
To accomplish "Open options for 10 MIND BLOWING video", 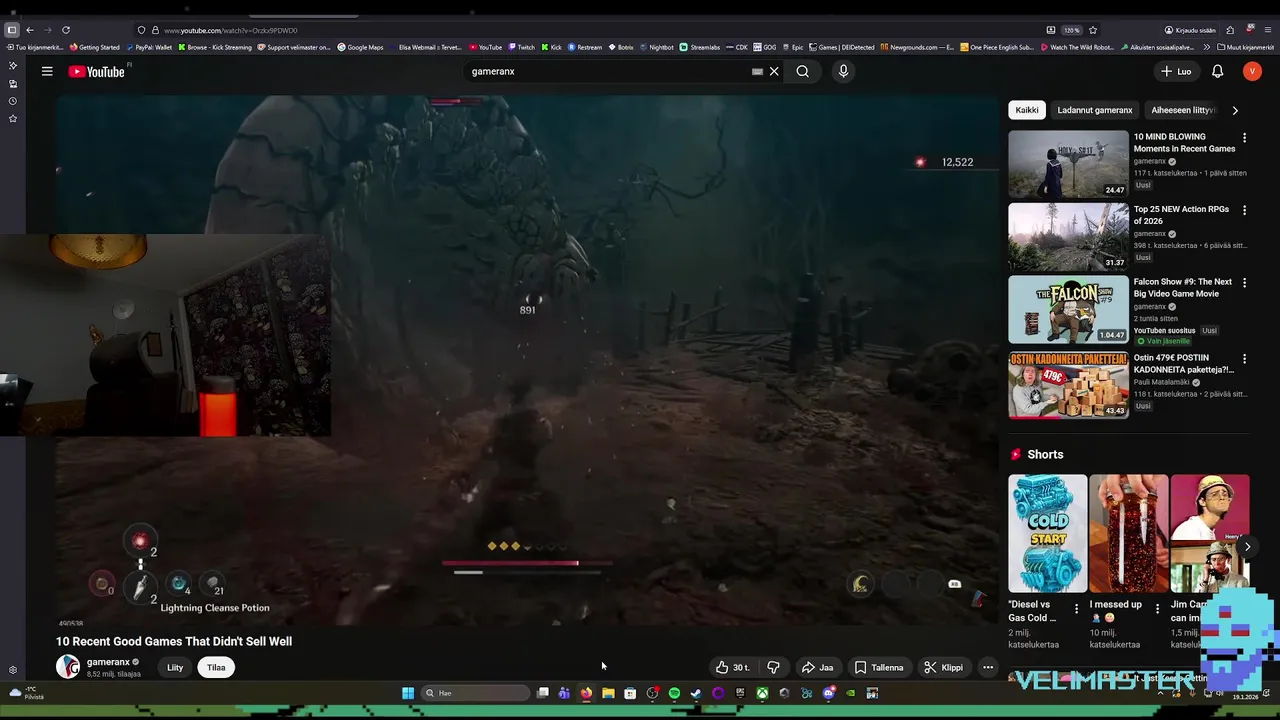I will click(x=1244, y=137).
